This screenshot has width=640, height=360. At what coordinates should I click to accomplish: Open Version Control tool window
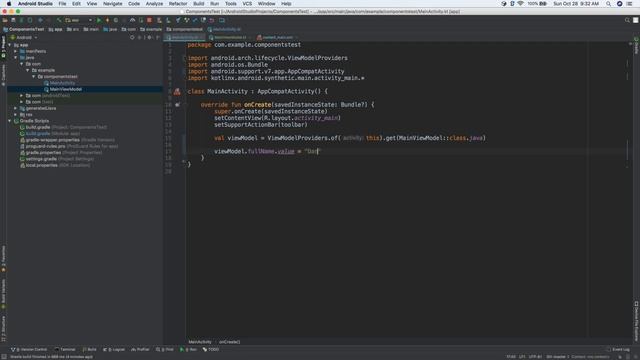(29, 349)
